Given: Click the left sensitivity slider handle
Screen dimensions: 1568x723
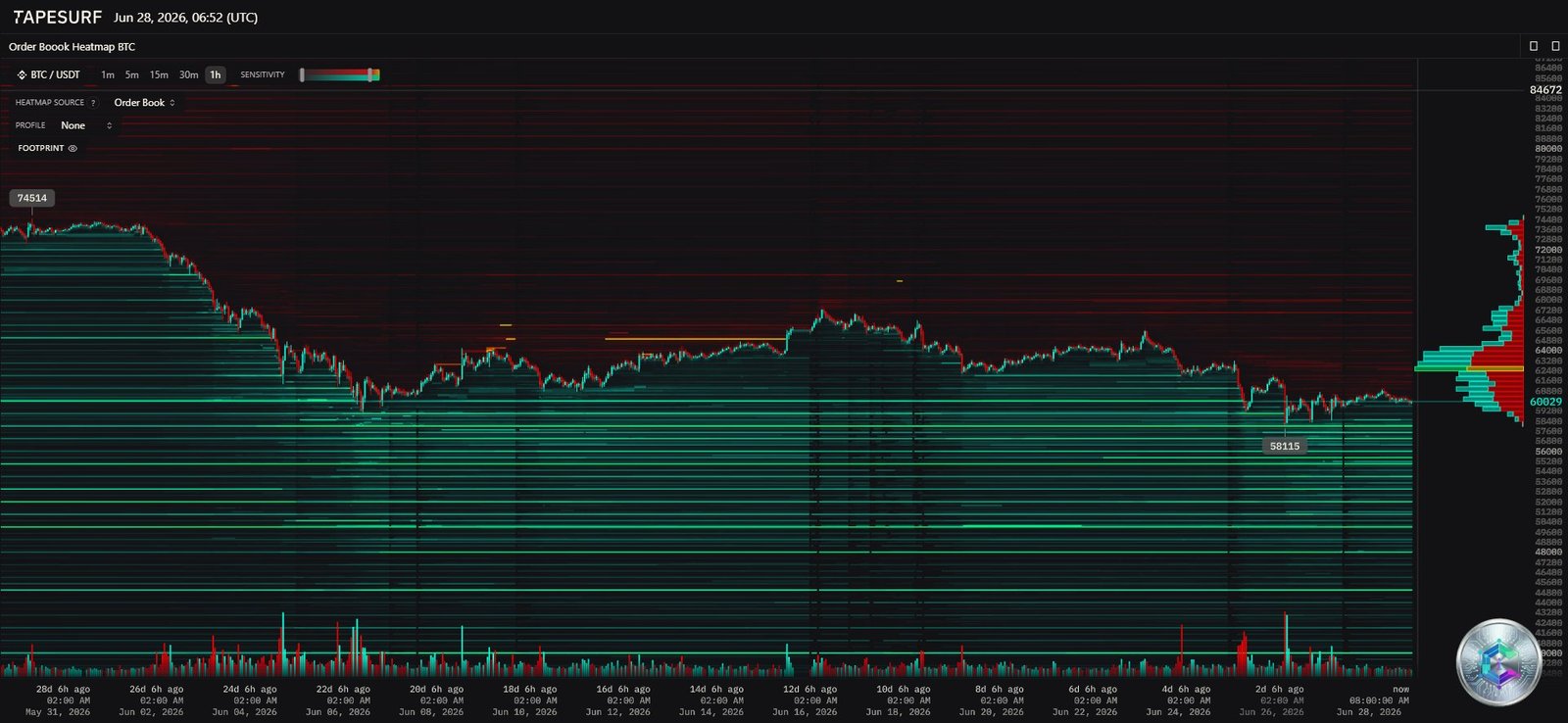Looking at the screenshot, I should coord(302,74).
